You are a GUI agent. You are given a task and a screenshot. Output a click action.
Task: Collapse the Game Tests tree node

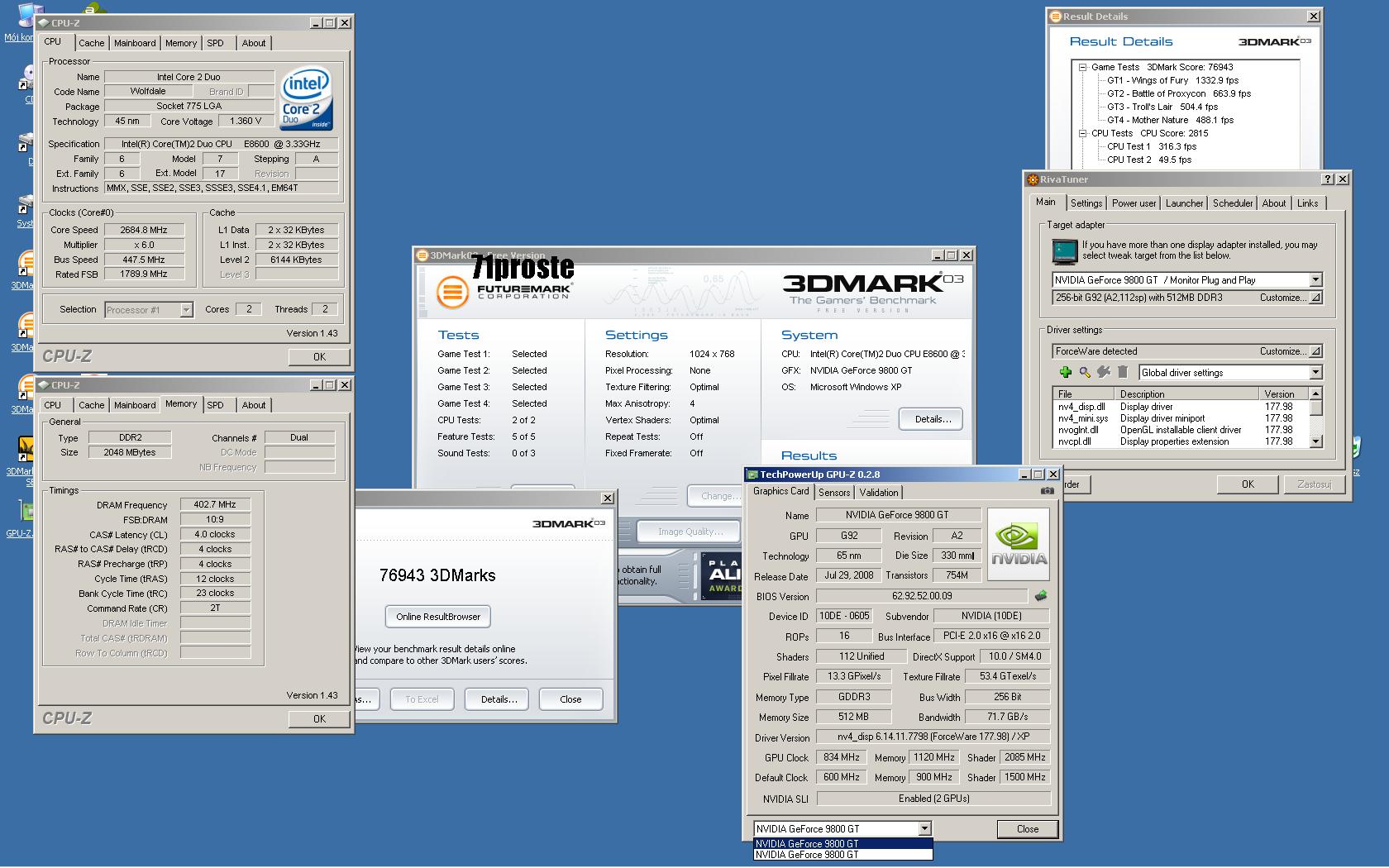point(1082,68)
